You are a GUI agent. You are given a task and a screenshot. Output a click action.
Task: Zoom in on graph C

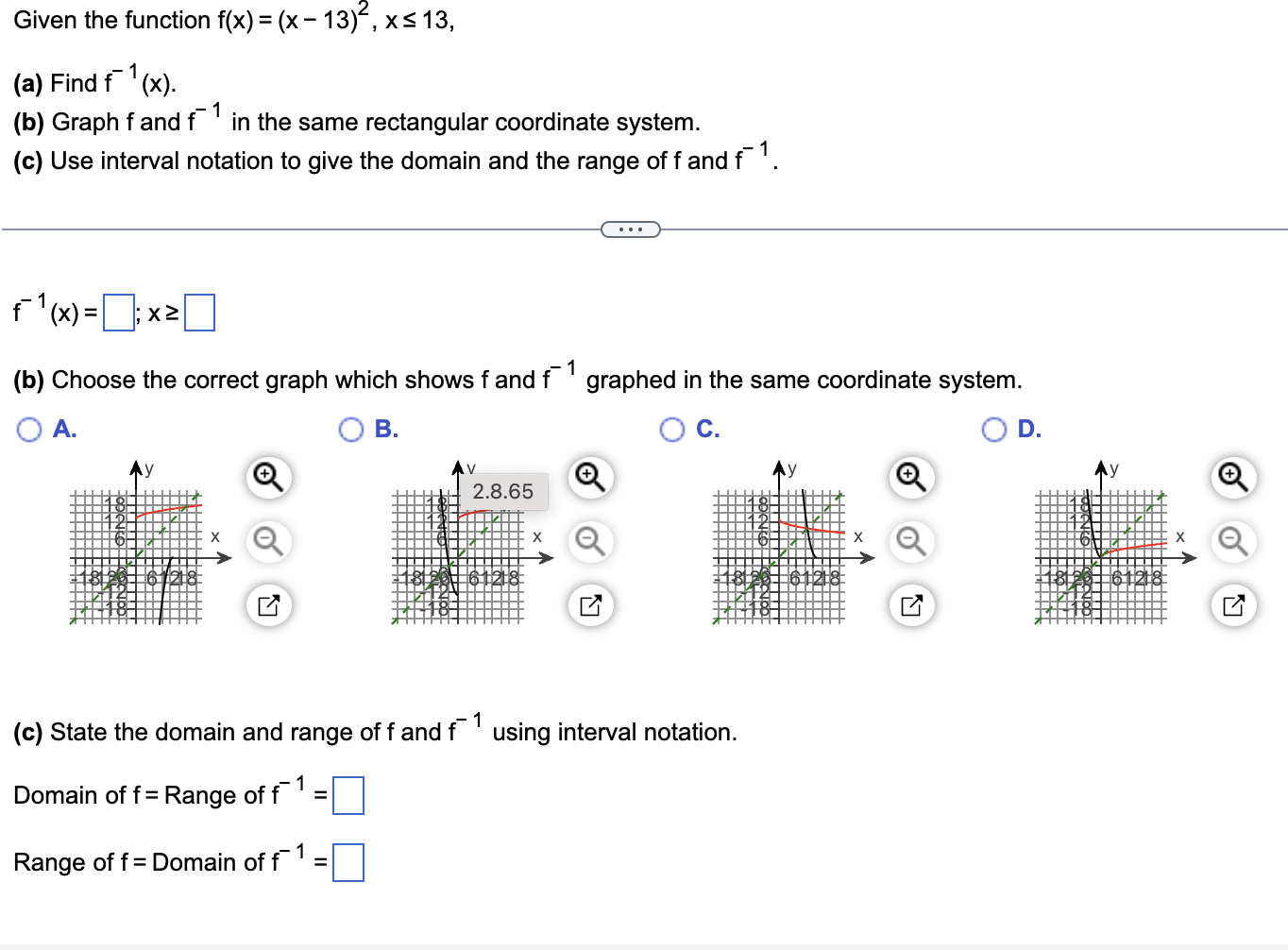pyautogui.click(x=910, y=479)
